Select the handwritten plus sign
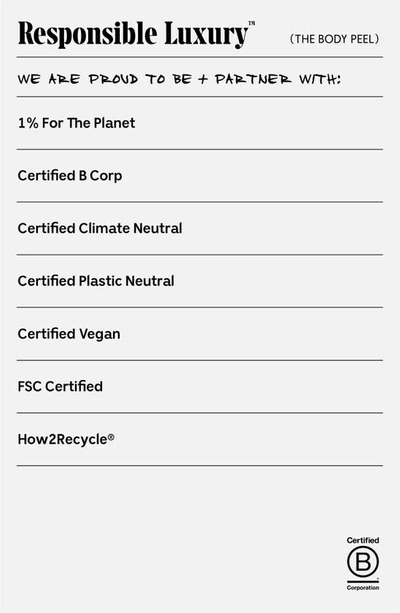 pos(203,79)
